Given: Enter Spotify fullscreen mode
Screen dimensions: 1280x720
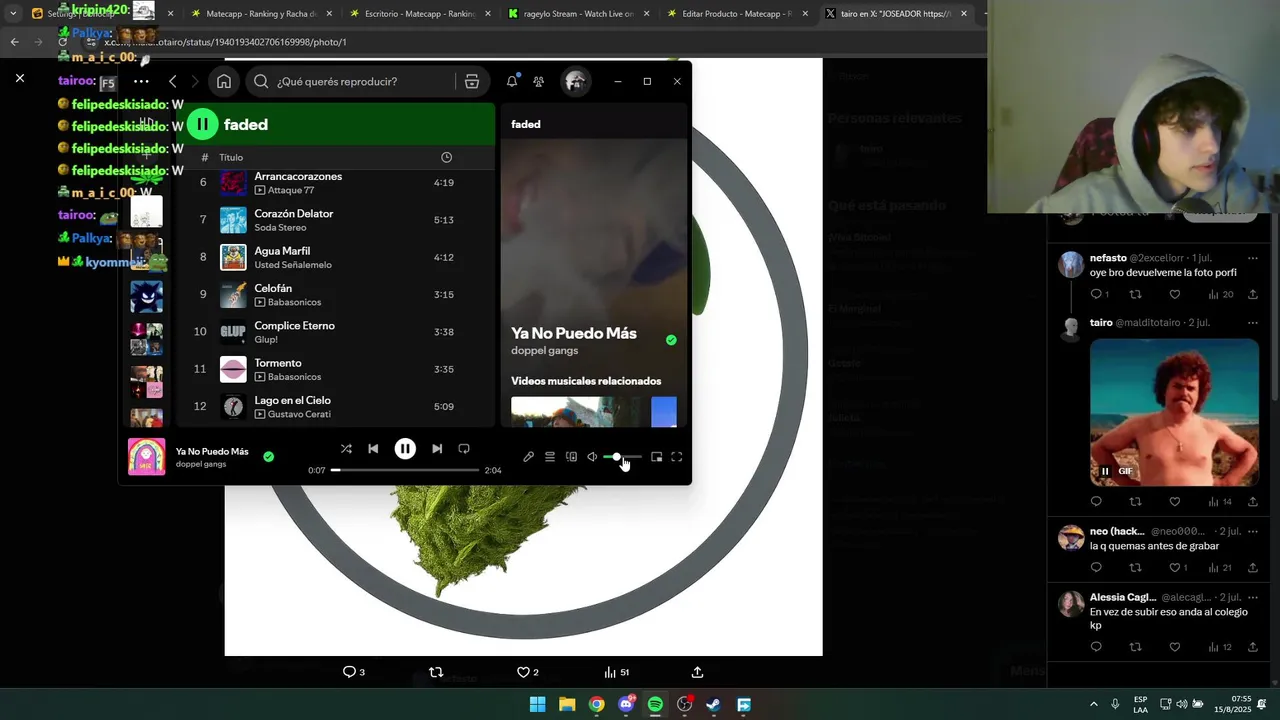Looking at the screenshot, I should click(677, 457).
